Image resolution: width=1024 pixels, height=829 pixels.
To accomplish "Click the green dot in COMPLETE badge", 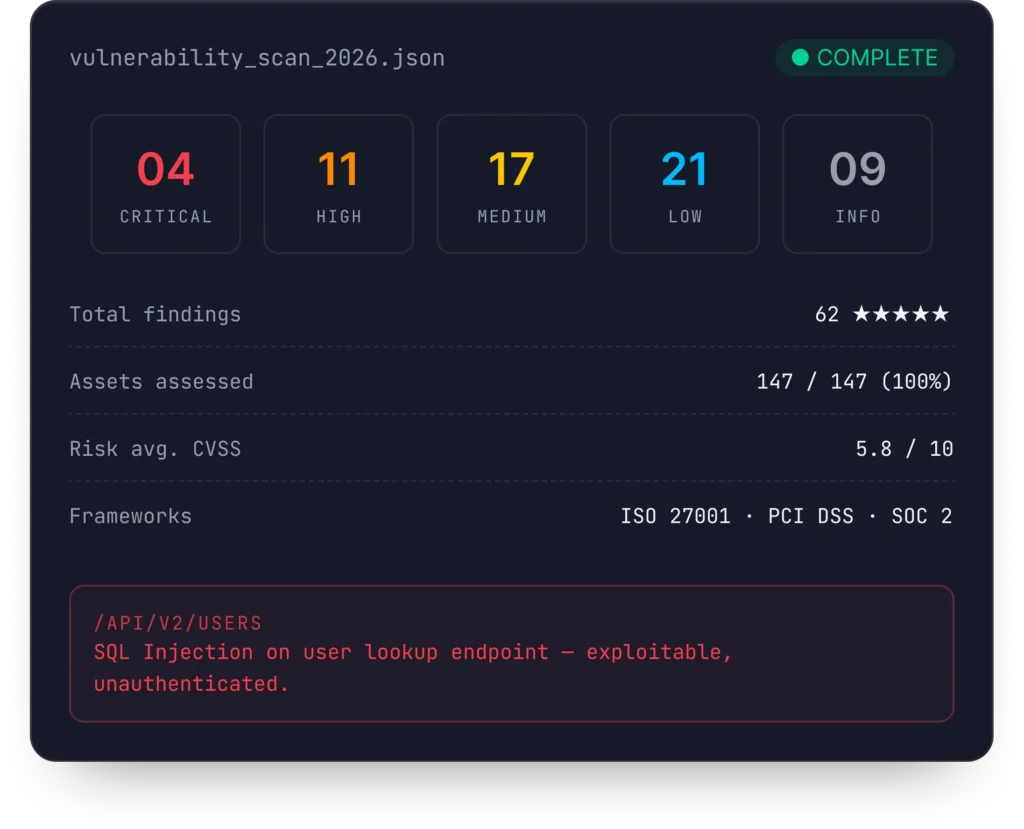I will (x=799, y=57).
